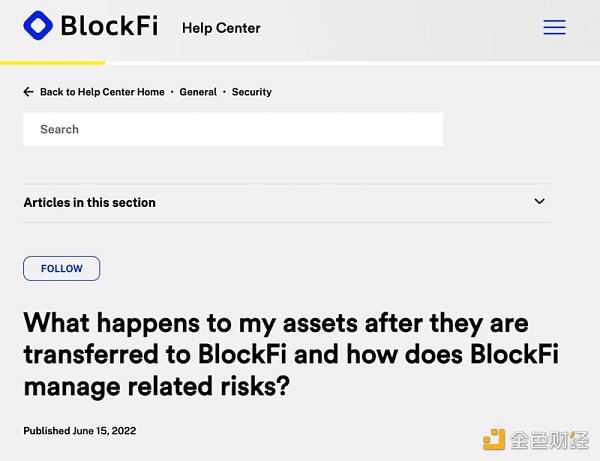The image size is (600, 461).
Task: Click the back arrow icon in breadcrumbs
Action: click(28, 92)
